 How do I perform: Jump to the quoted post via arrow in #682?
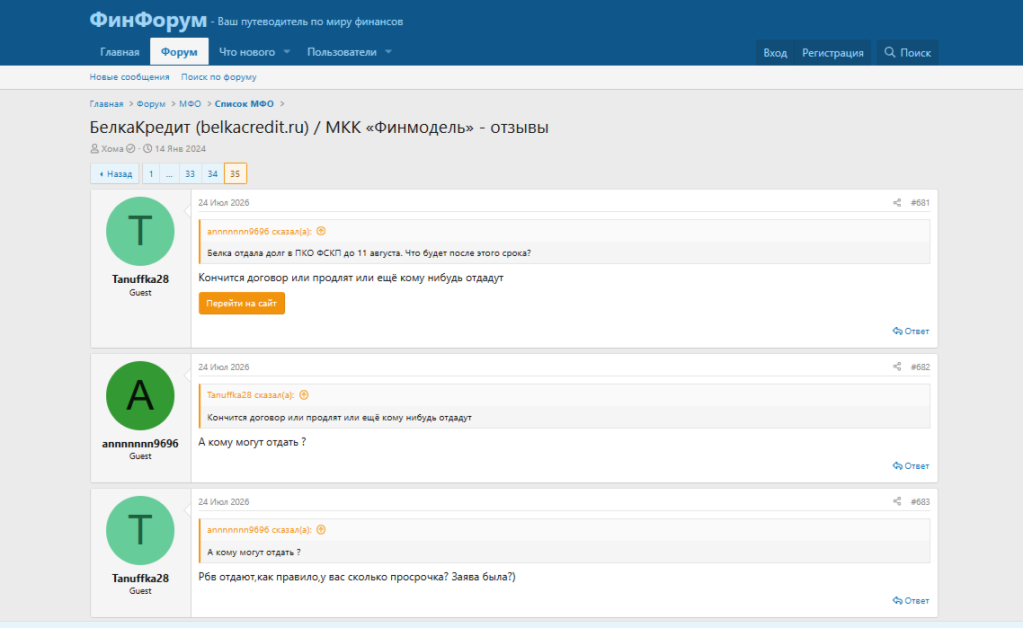(x=304, y=395)
